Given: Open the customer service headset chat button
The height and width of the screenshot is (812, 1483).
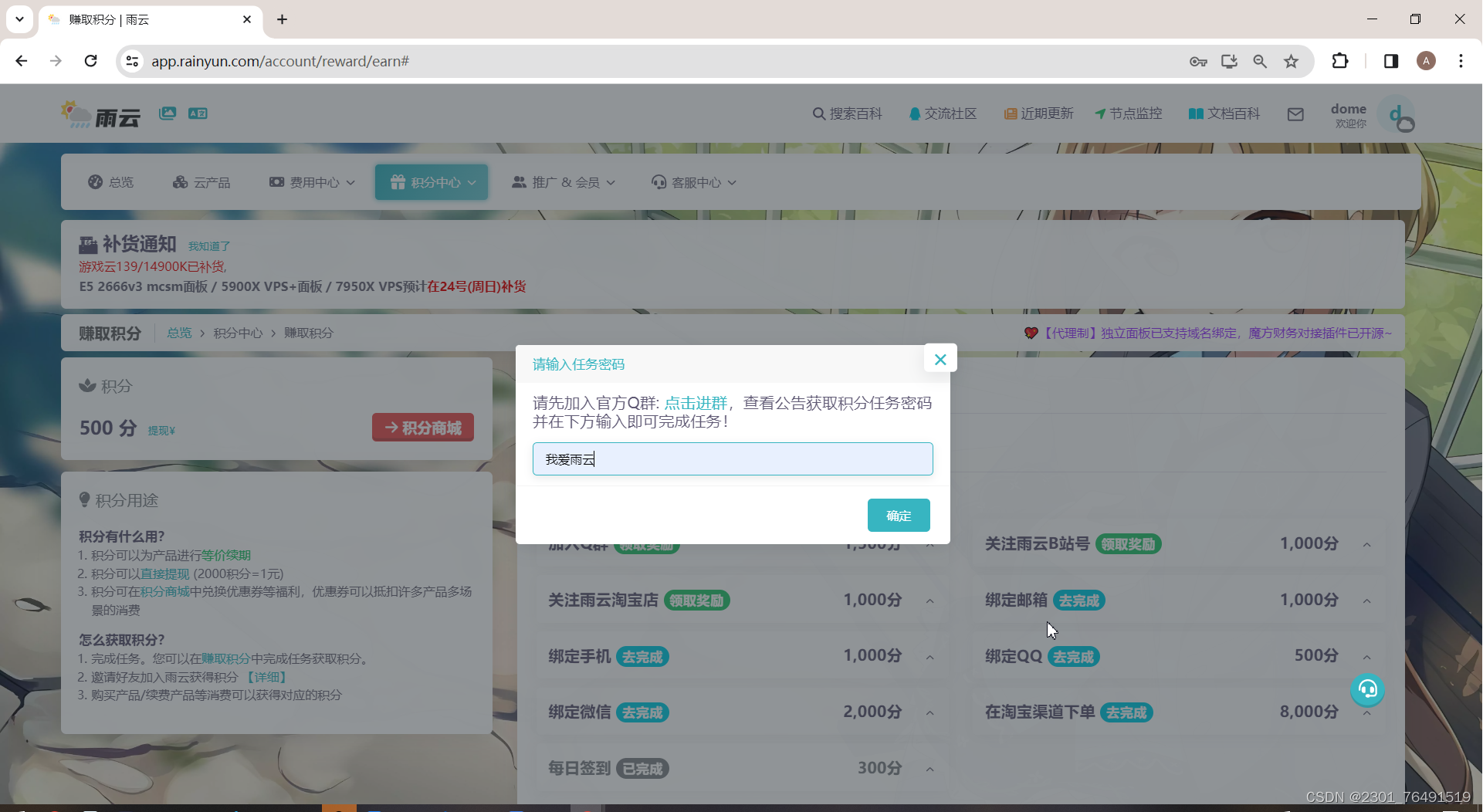Looking at the screenshot, I should (x=1368, y=689).
